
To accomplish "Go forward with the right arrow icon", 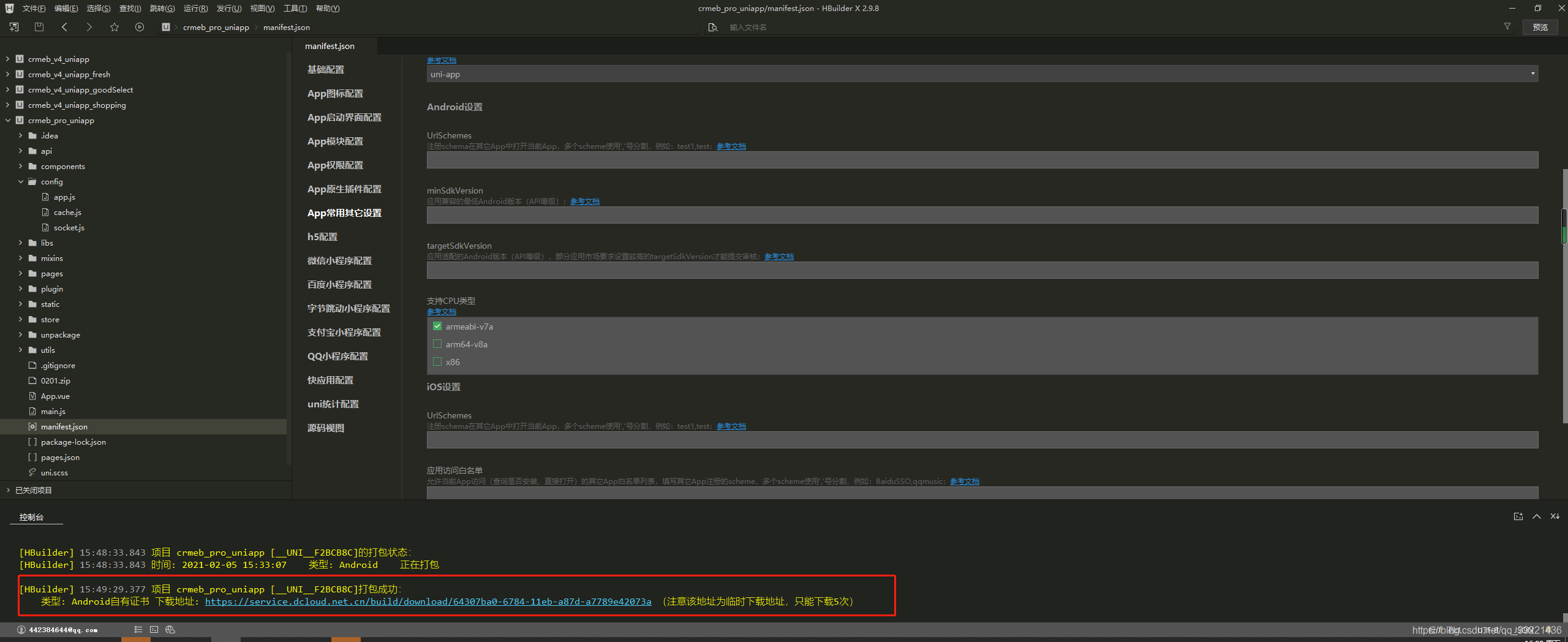I will pos(89,27).
